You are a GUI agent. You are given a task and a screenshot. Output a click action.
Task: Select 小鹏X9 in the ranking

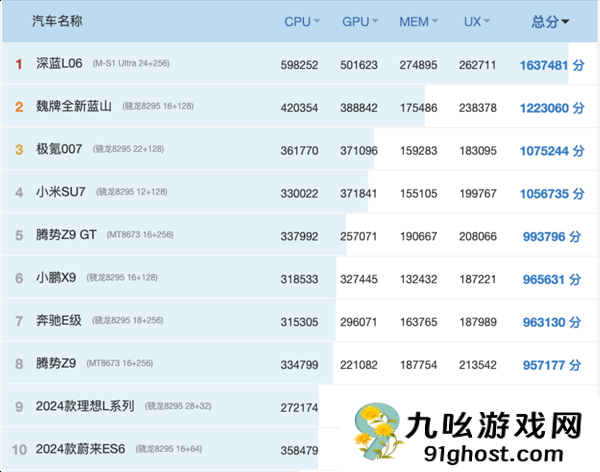(57, 278)
